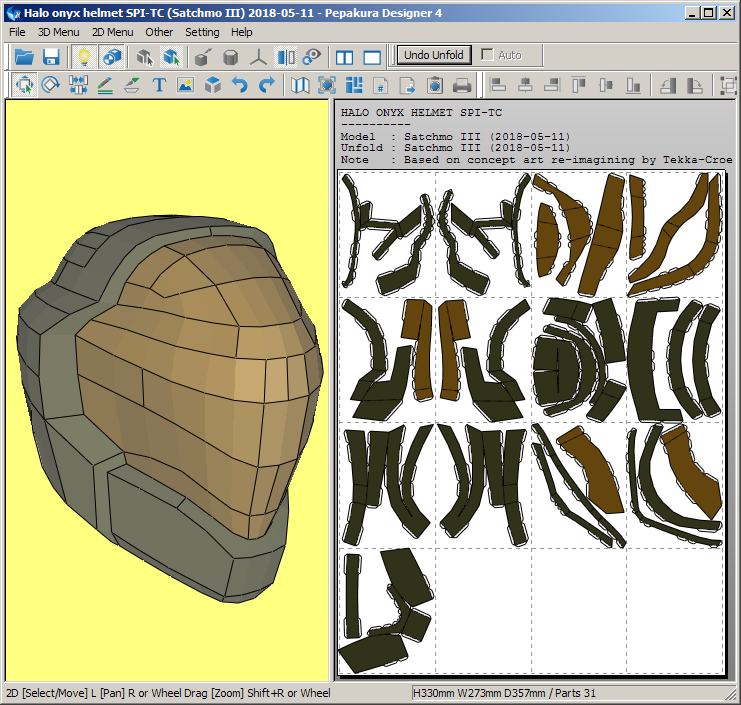Switch to the split two-pane window layout
Viewport: 741px width, 705px height.
345,57
